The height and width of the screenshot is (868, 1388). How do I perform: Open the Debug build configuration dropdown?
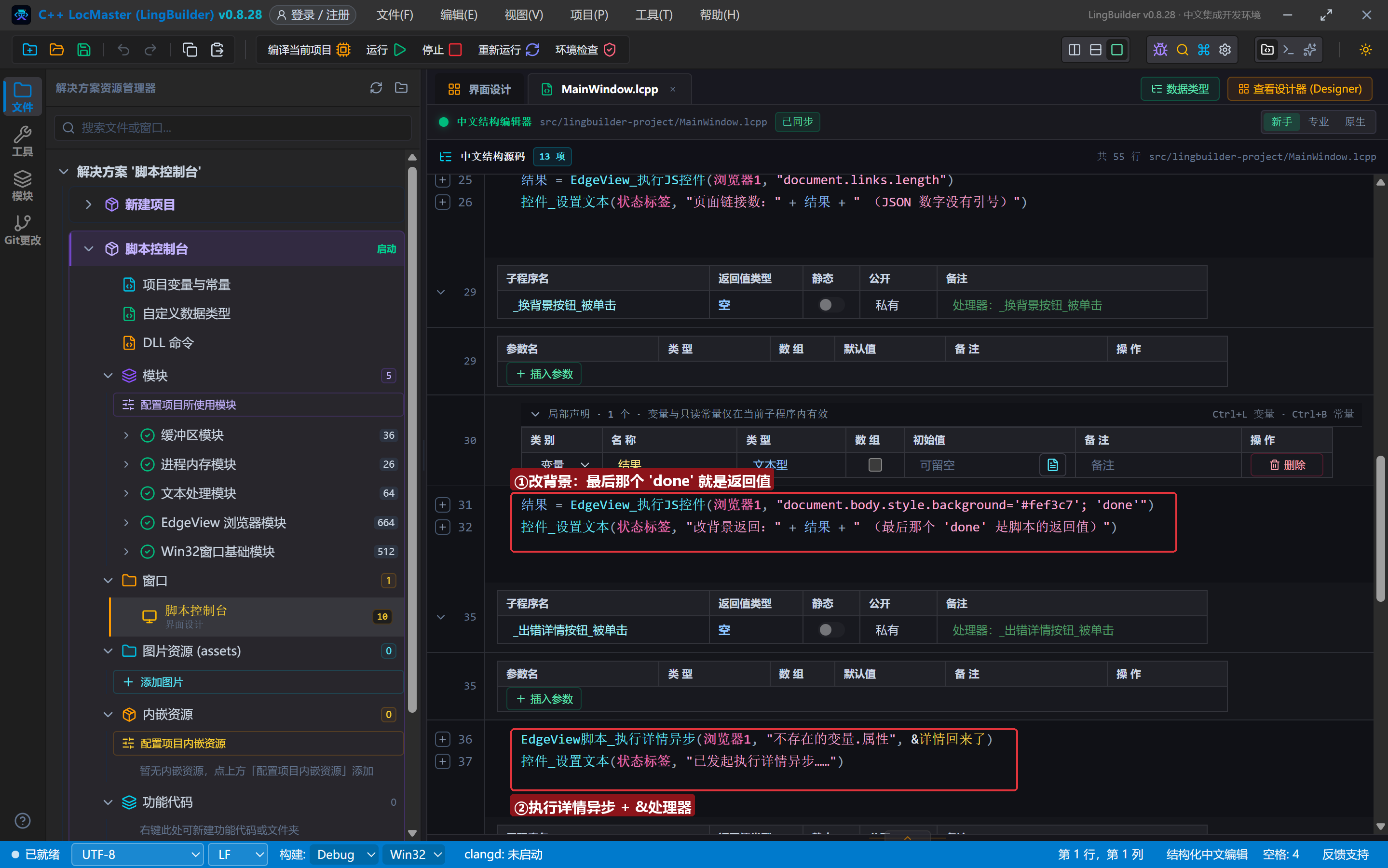point(344,854)
